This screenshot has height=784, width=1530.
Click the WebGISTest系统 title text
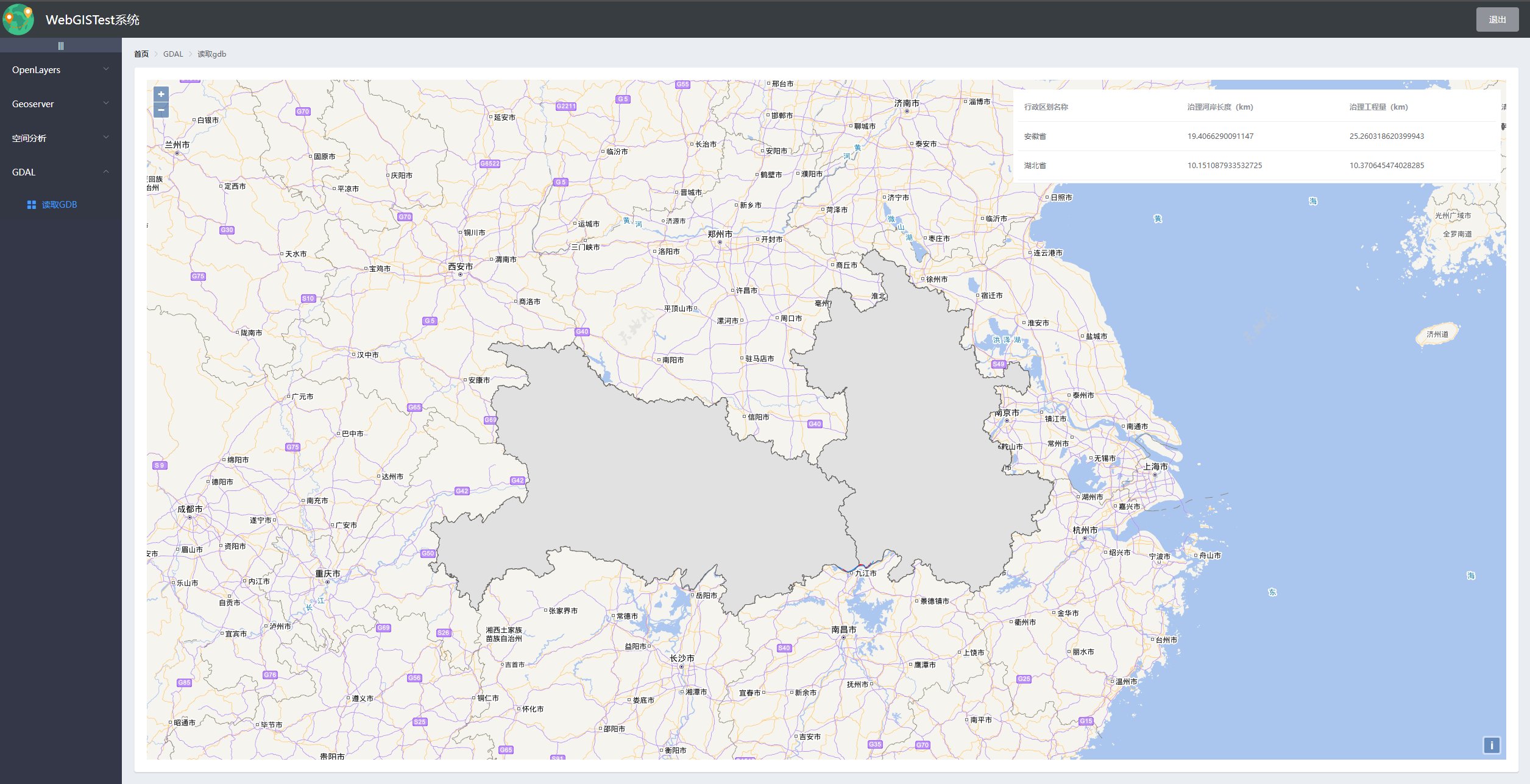click(x=93, y=19)
